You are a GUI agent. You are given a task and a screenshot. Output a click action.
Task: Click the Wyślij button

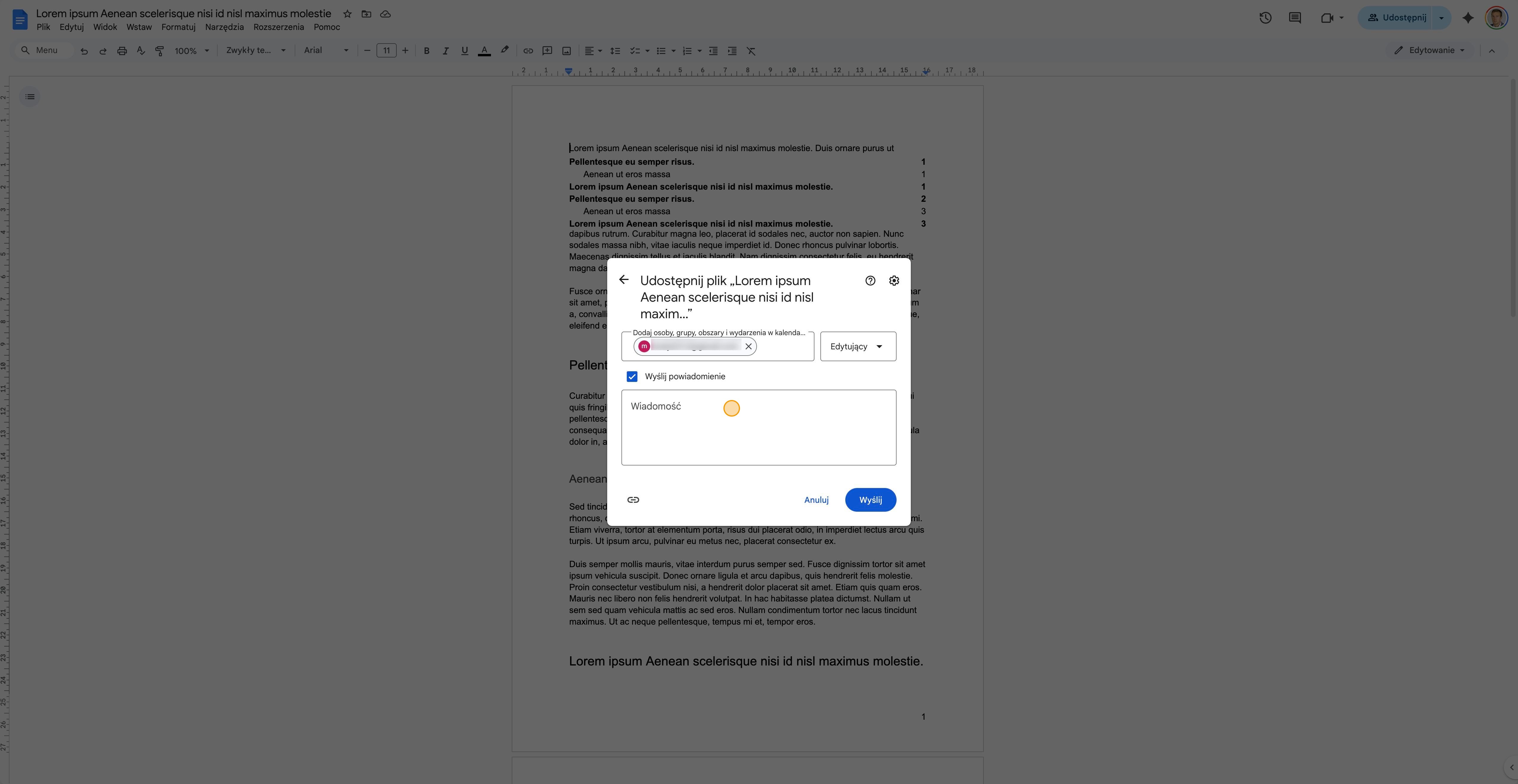coord(870,500)
